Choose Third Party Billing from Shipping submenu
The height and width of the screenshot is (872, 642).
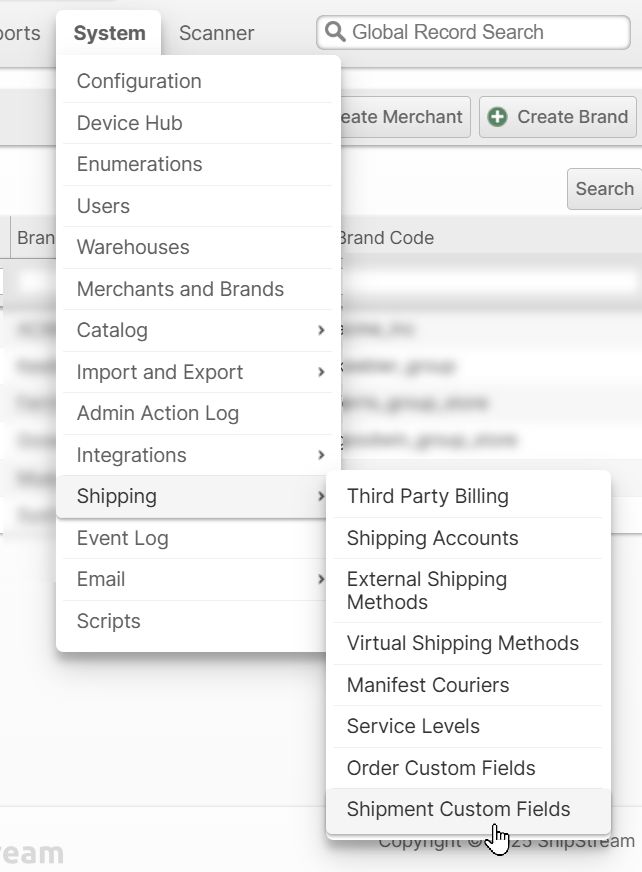(x=427, y=496)
